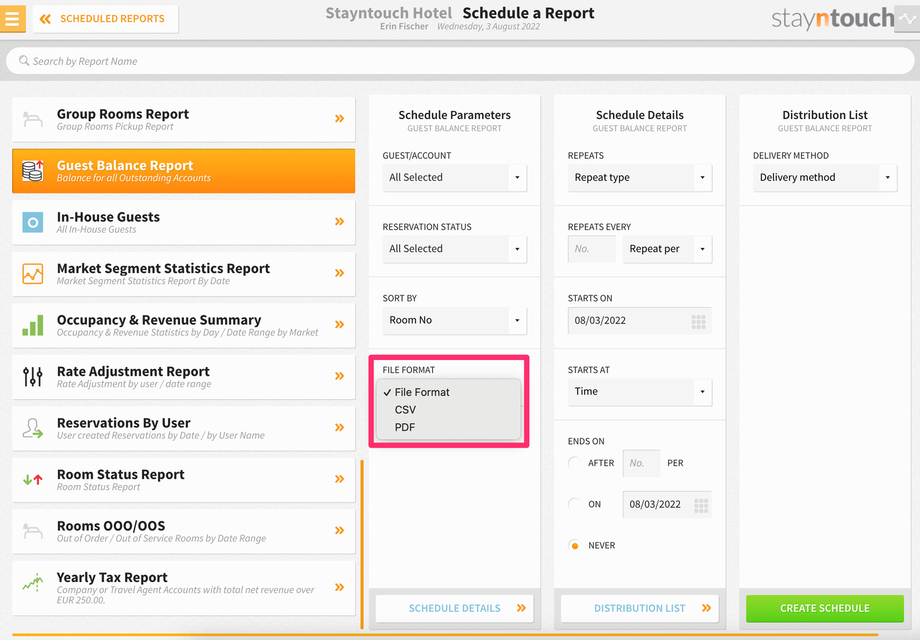Open calendar picker for Starts On date
This screenshot has width=920, height=640.
pyautogui.click(x=698, y=321)
